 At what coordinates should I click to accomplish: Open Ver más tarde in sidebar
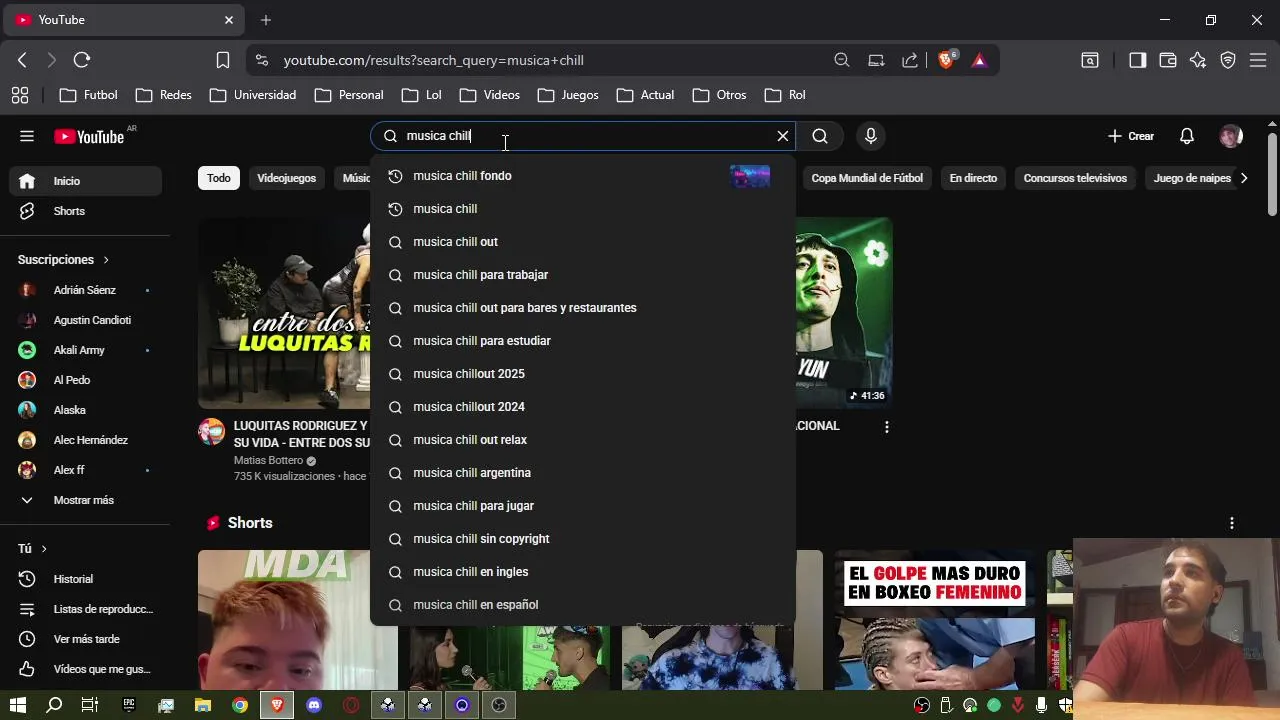click(85, 639)
